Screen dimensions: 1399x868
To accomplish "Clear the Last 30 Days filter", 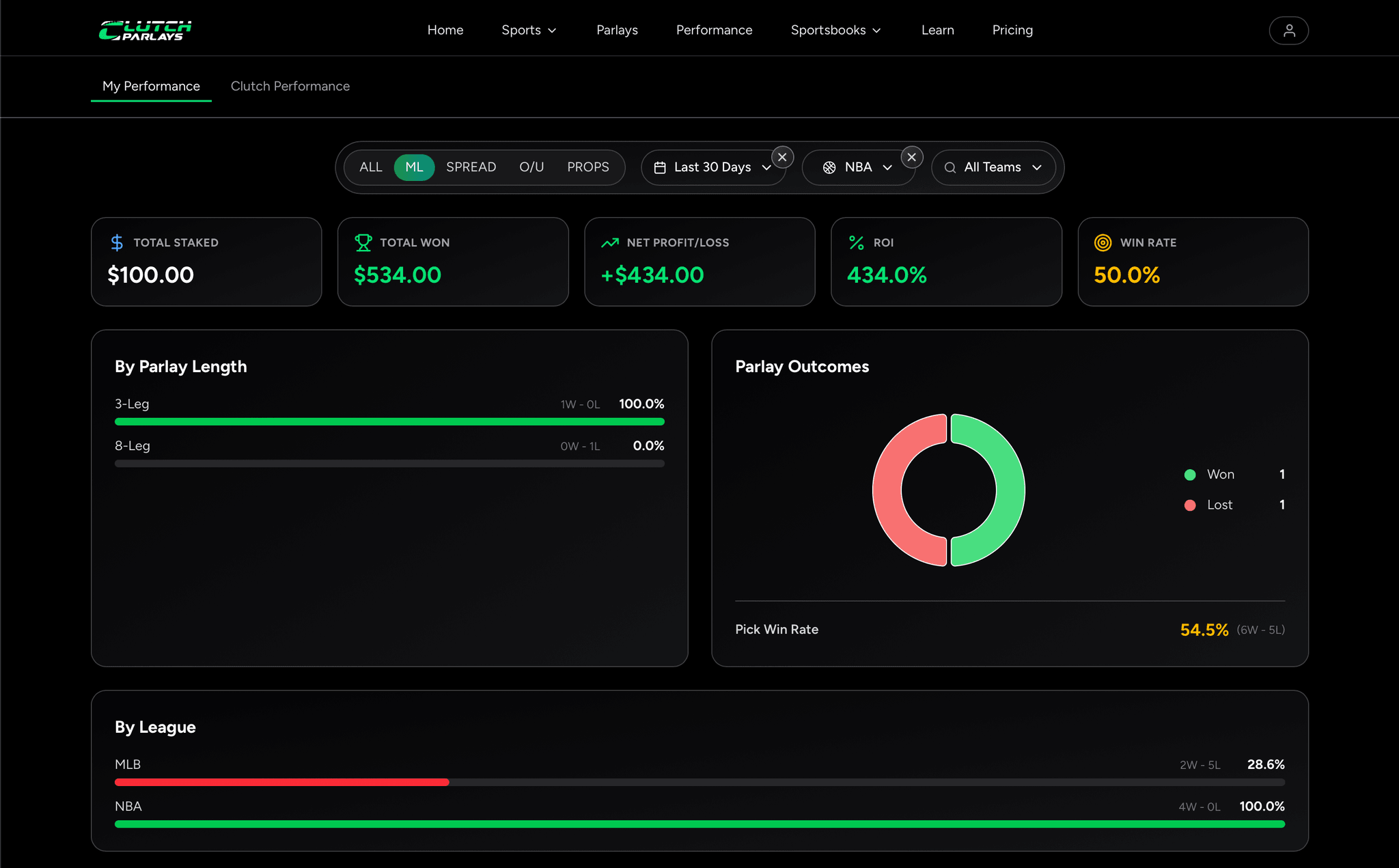I will 782,157.
